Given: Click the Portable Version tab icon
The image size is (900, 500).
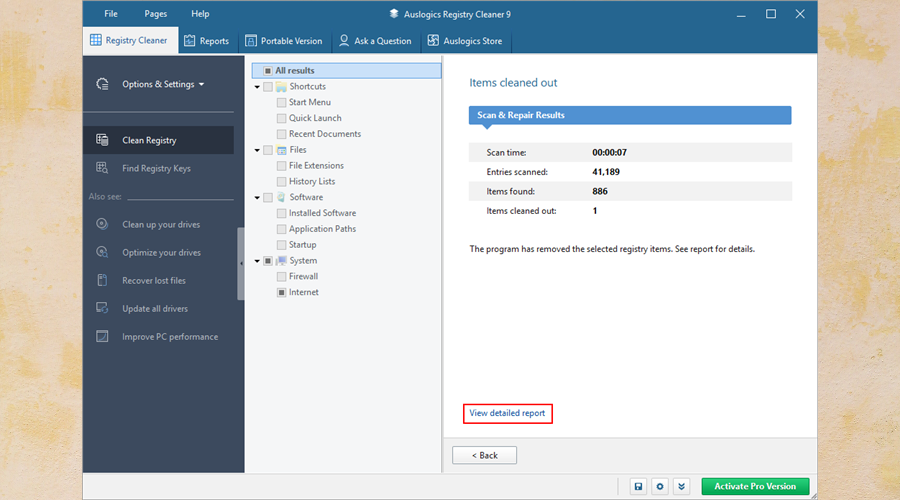Looking at the screenshot, I should coord(251,41).
